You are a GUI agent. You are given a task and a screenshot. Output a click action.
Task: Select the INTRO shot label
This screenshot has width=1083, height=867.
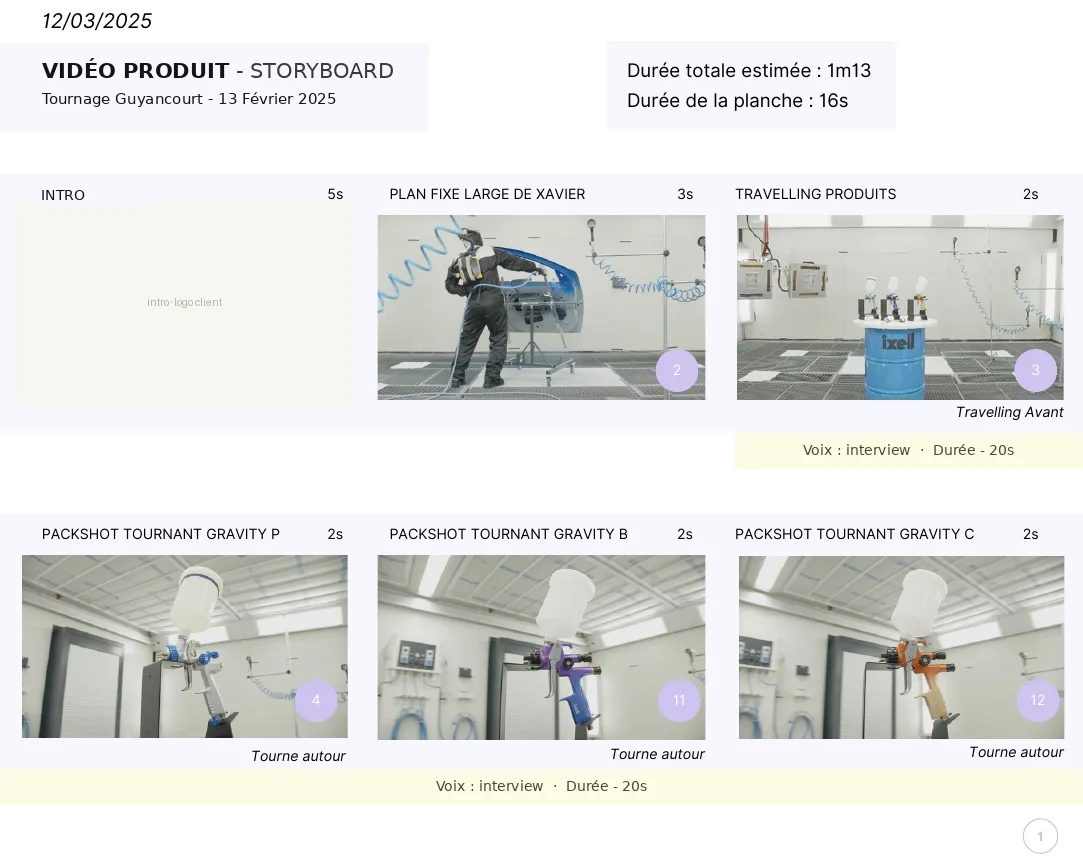click(x=63, y=196)
